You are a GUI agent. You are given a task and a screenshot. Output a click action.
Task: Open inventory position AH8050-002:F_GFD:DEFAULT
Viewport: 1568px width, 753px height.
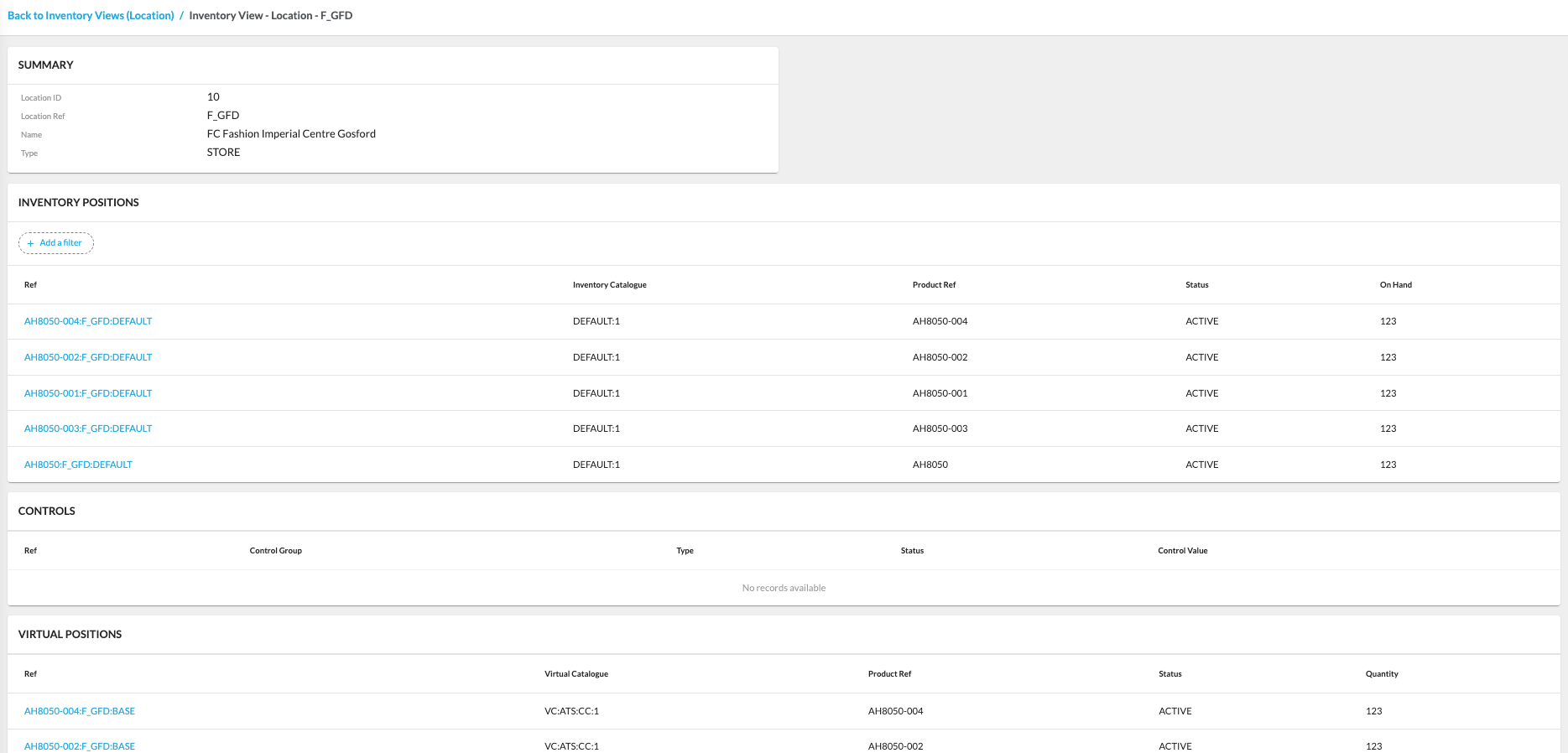[88, 357]
